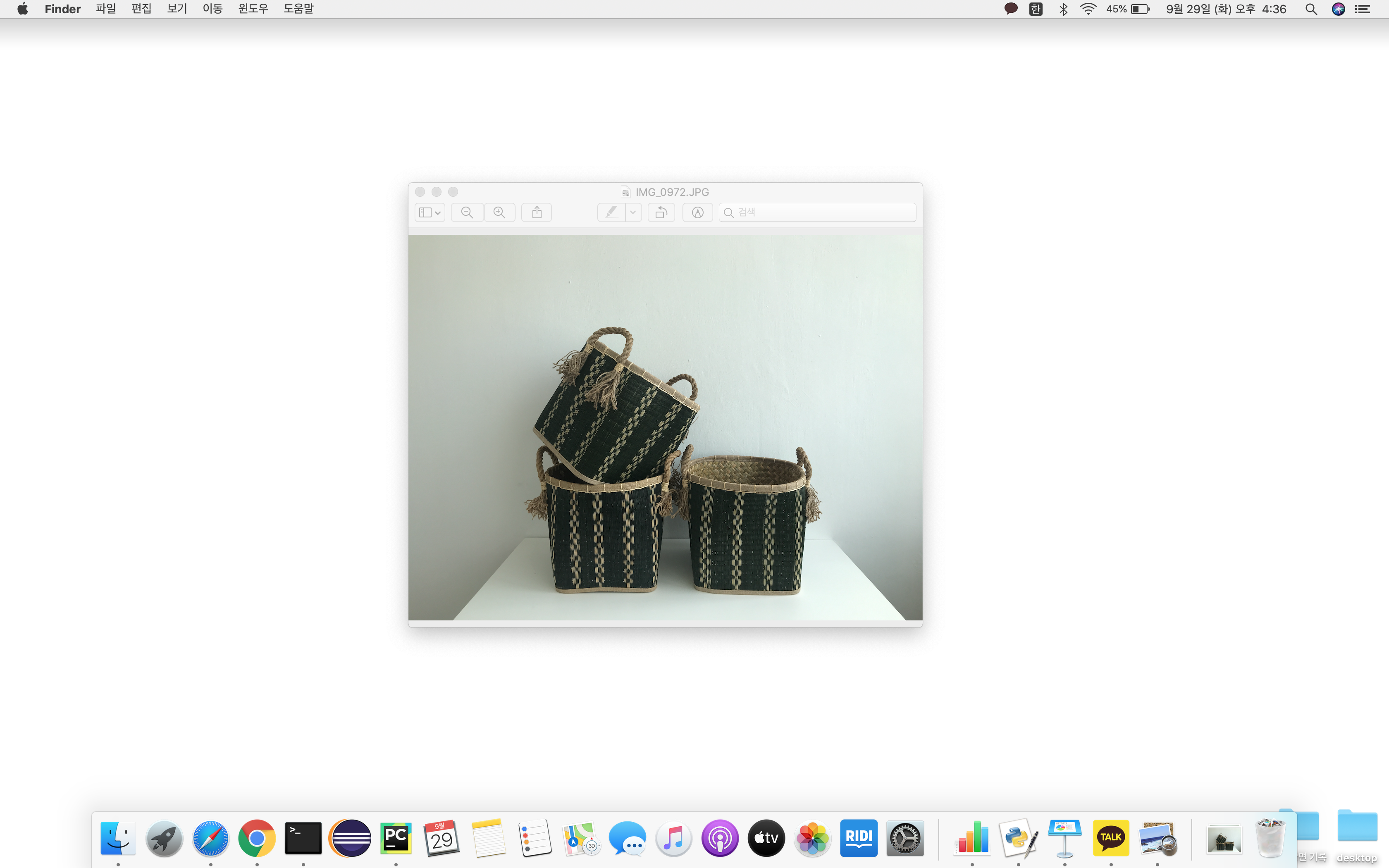Click the highlight pen tool
This screenshot has height=868, width=1389.
click(611, 212)
